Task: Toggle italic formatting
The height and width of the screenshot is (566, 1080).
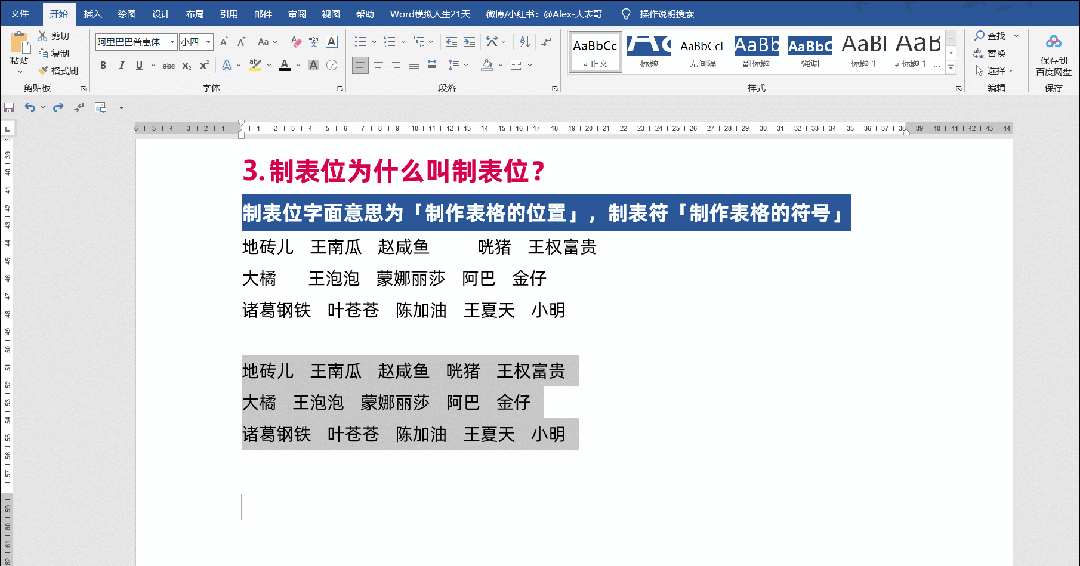Action: pos(121,66)
